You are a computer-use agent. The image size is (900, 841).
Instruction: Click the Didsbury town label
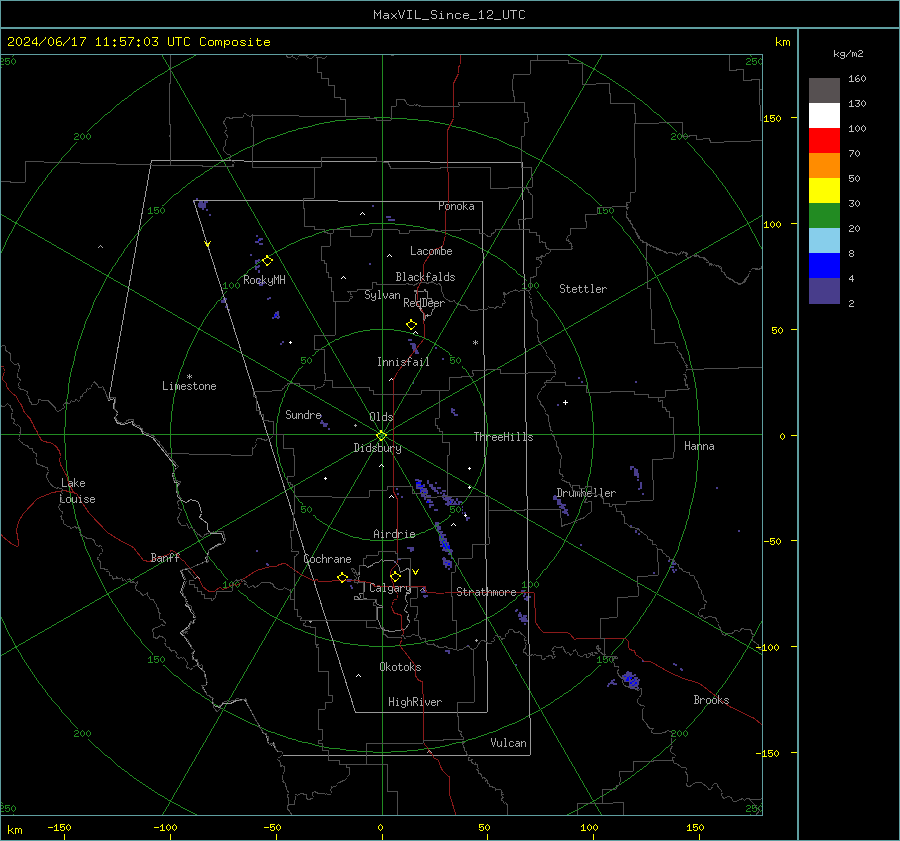pos(377,448)
